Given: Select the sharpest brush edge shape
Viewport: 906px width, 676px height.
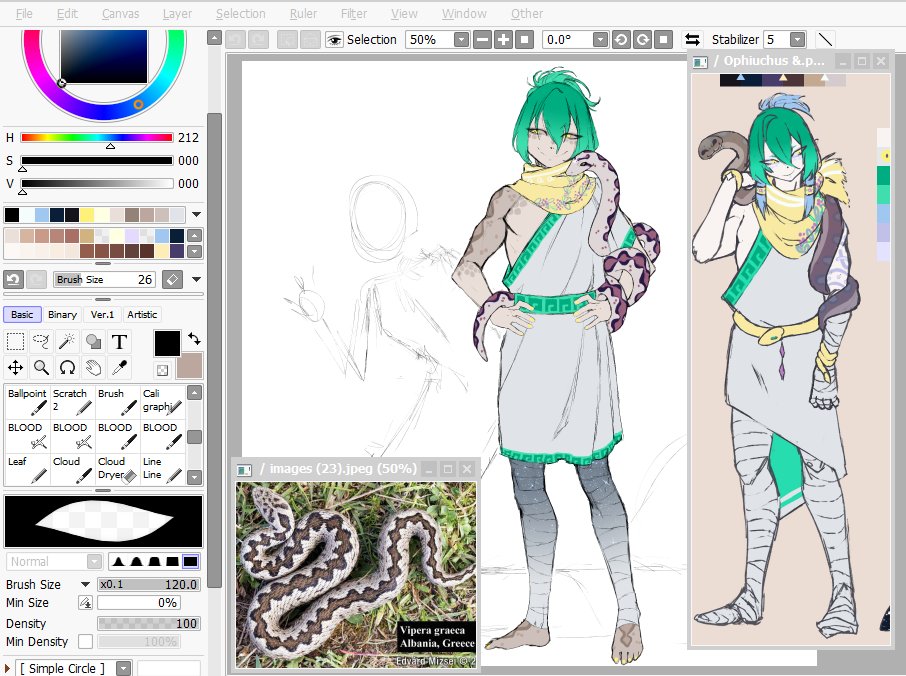Looking at the screenshot, I should pos(118,561).
